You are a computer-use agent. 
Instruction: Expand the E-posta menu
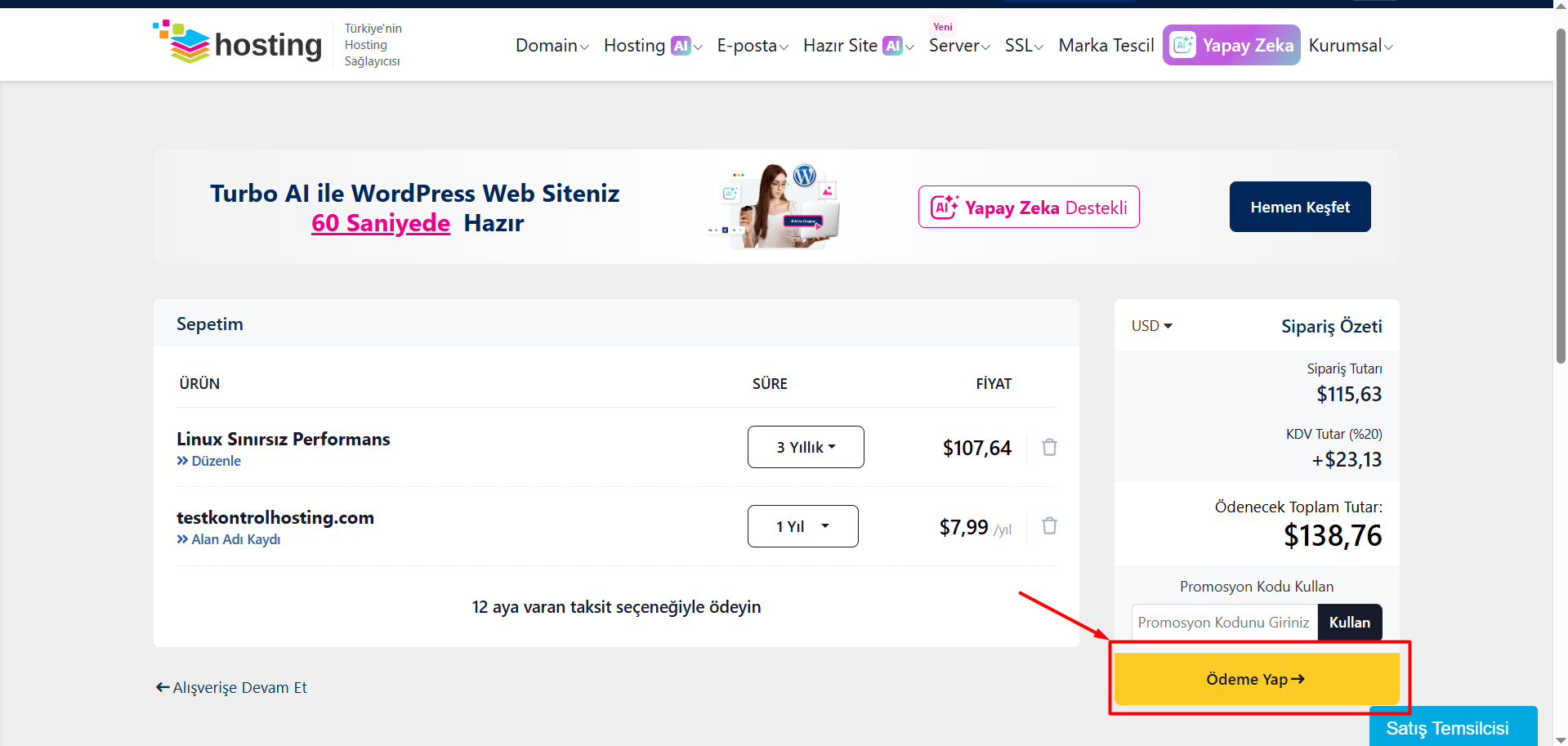pyautogui.click(x=753, y=46)
